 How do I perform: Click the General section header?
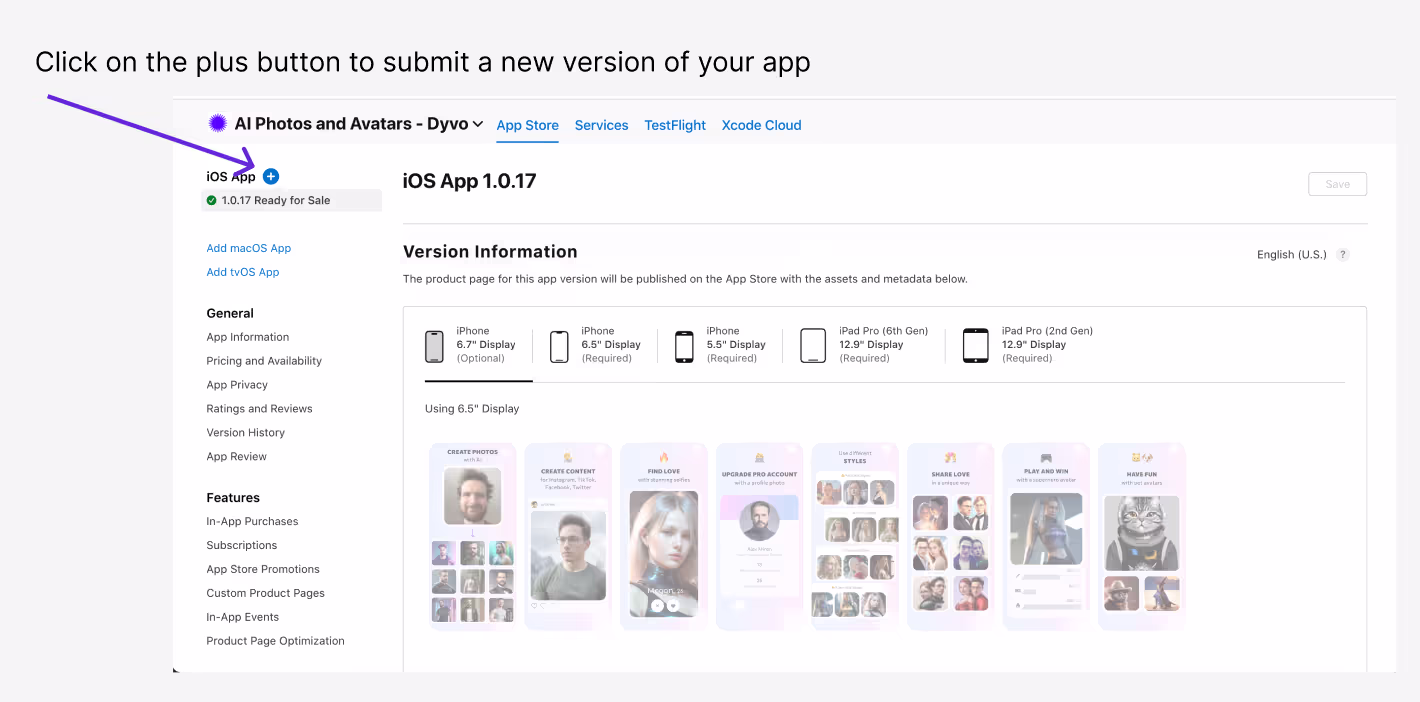point(230,313)
